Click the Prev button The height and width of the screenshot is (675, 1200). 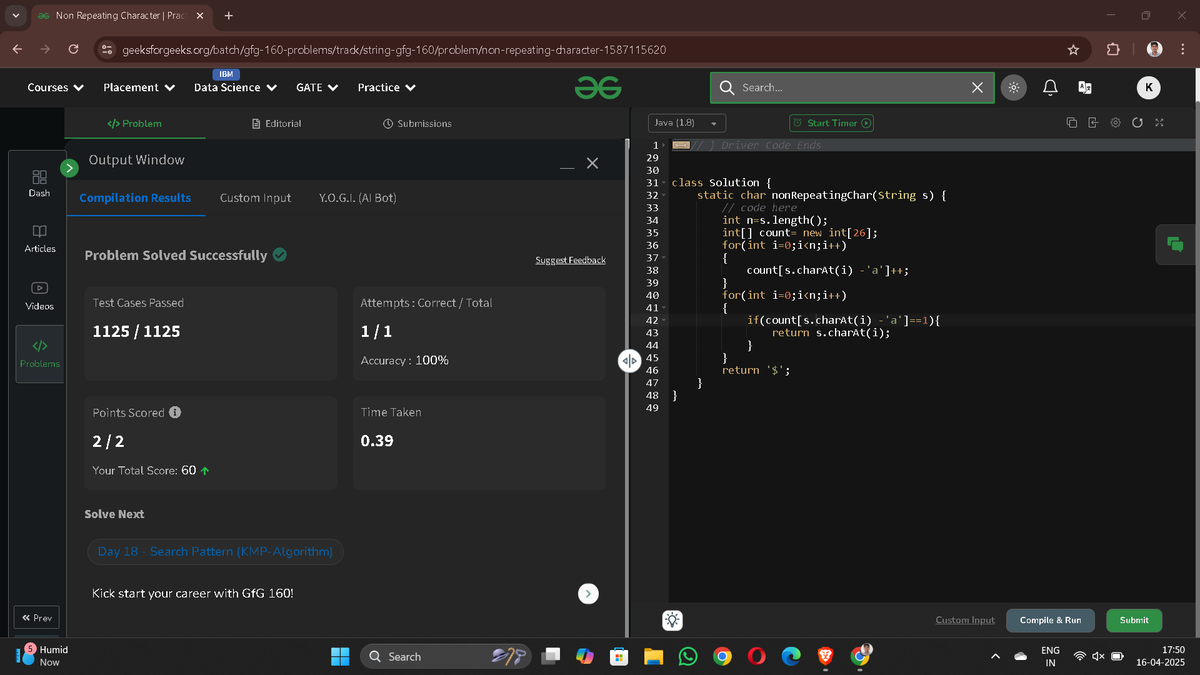click(36, 618)
